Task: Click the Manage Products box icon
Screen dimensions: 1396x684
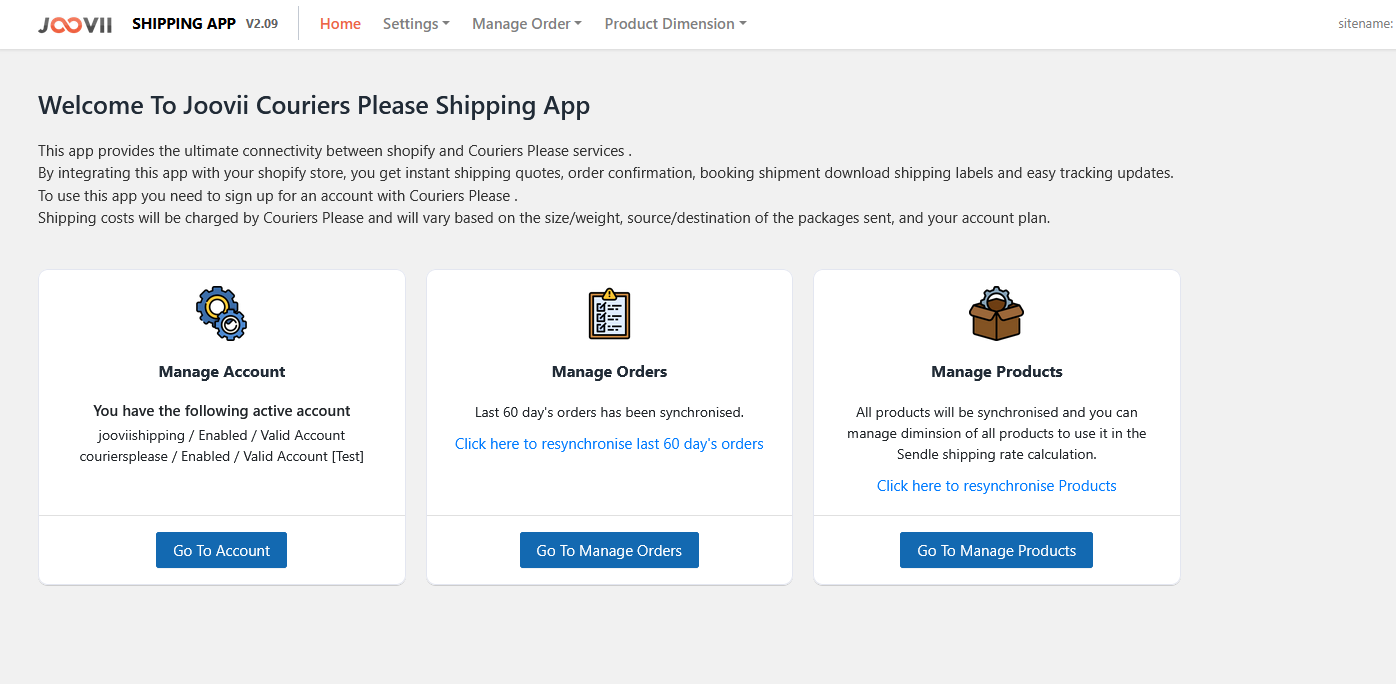Action: click(x=997, y=313)
